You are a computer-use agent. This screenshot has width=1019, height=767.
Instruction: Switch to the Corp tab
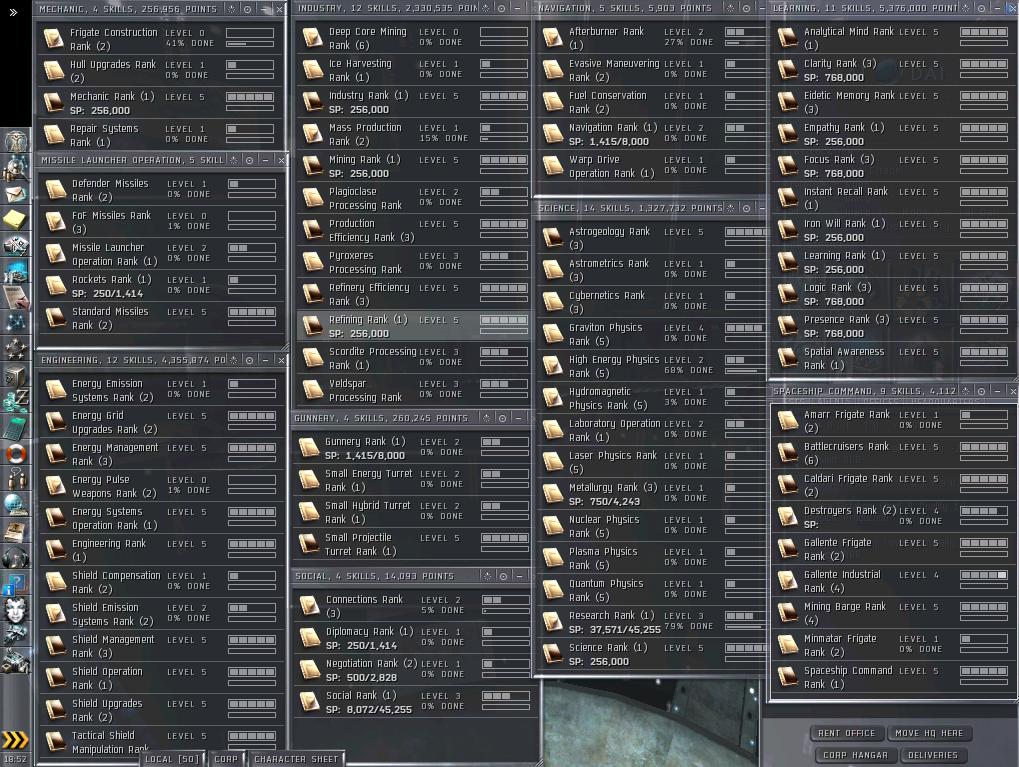pos(226,759)
